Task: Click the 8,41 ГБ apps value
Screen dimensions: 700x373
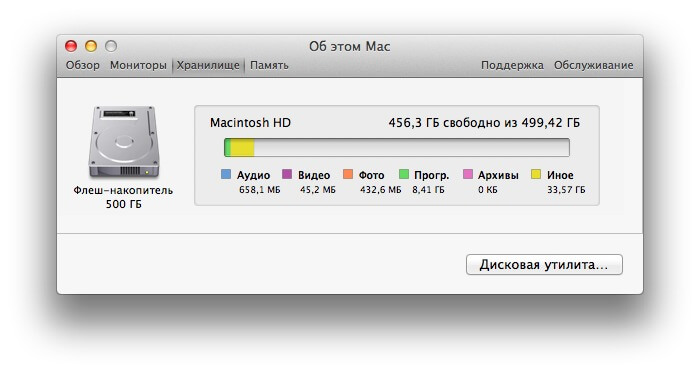Action: (x=428, y=190)
